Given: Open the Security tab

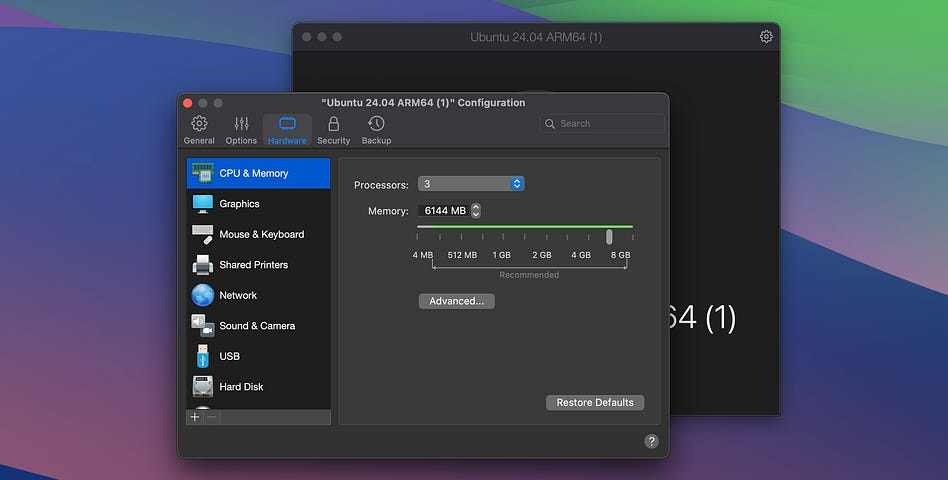Looking at the screenshot, I should point(333,130).
